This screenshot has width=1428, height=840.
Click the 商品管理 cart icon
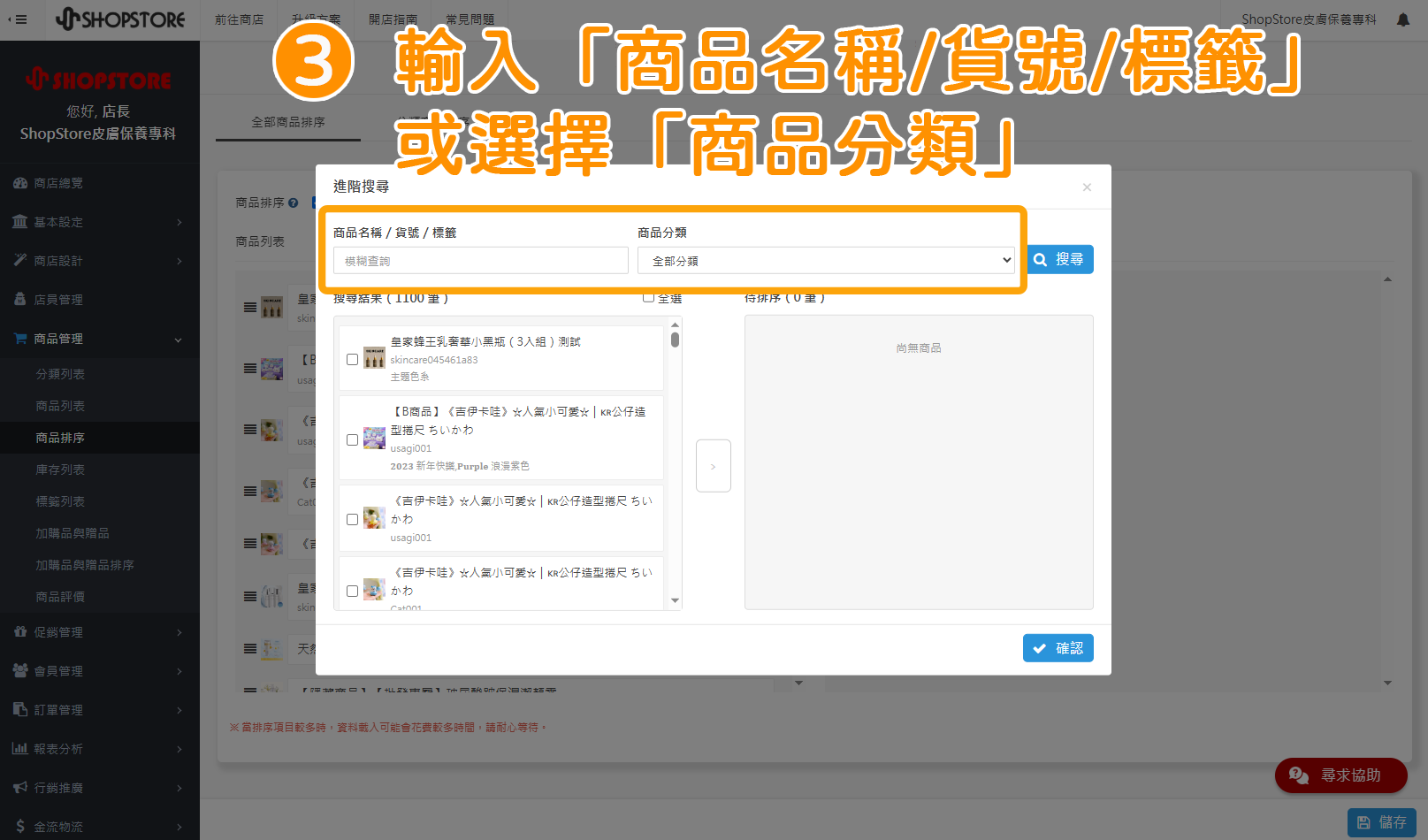(19, 339)
